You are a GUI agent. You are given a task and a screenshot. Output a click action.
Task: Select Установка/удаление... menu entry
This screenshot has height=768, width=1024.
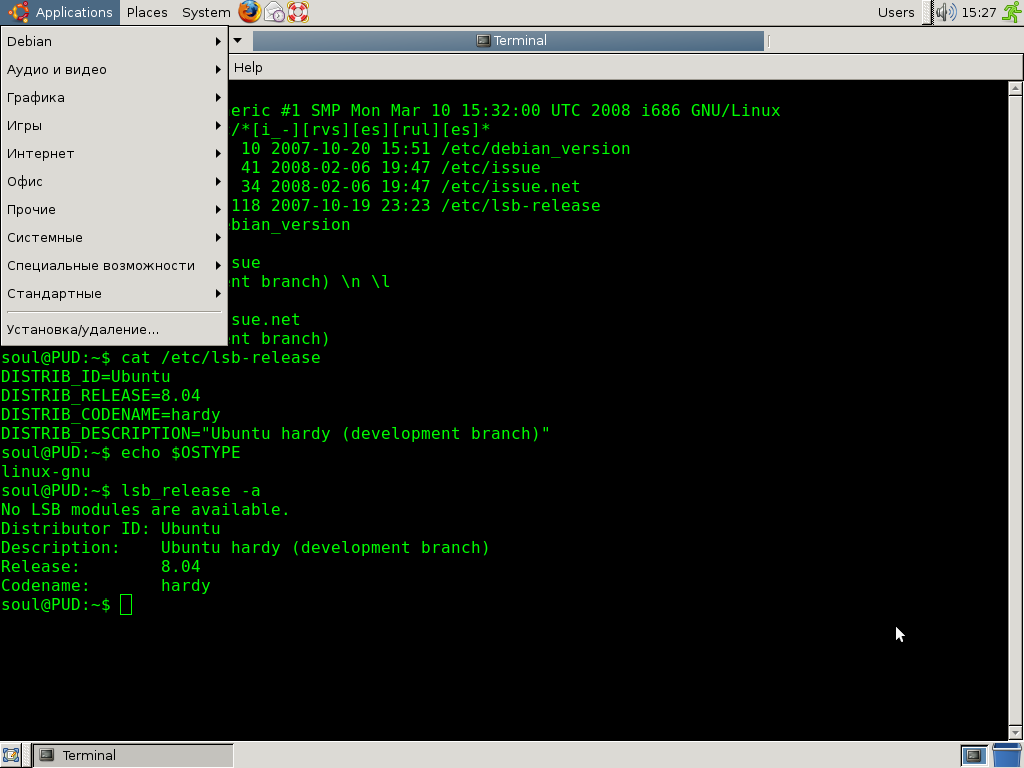pos(114,330)
